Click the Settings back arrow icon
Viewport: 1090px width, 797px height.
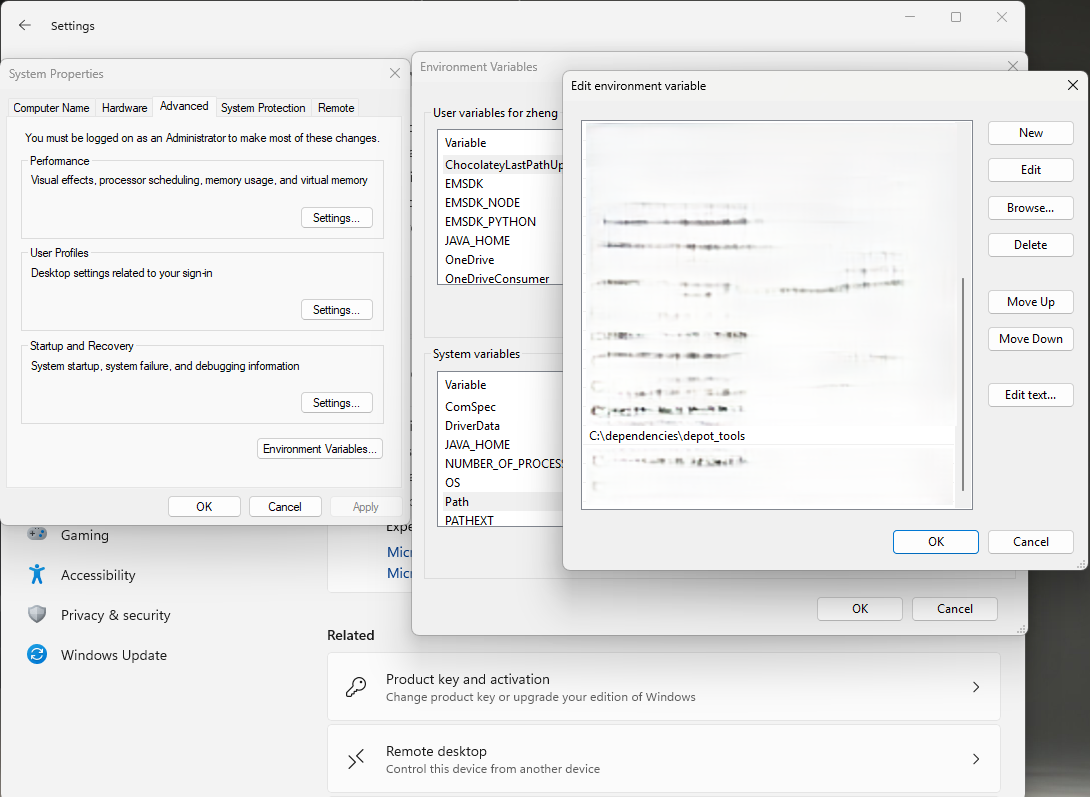point(25,25)
